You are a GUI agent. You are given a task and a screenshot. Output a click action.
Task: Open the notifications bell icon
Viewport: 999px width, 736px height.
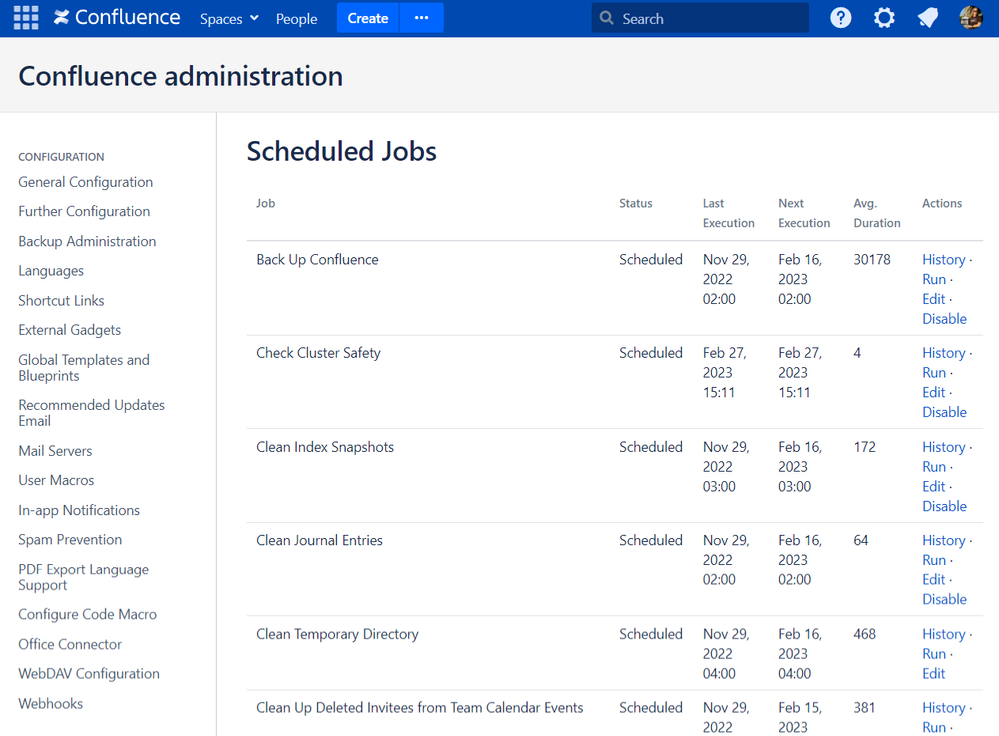(x=928, y=18)
